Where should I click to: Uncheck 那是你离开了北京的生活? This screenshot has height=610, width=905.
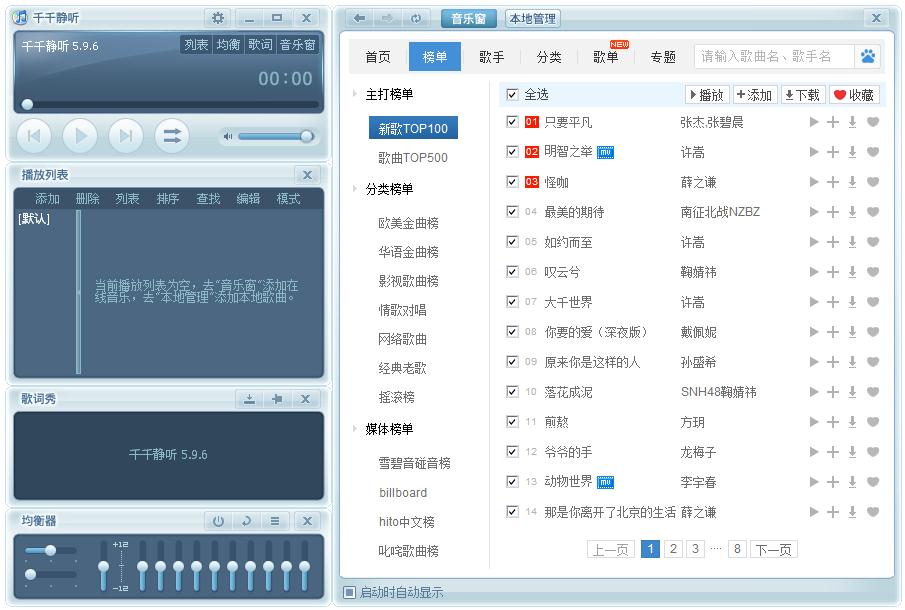pos(512,511)
